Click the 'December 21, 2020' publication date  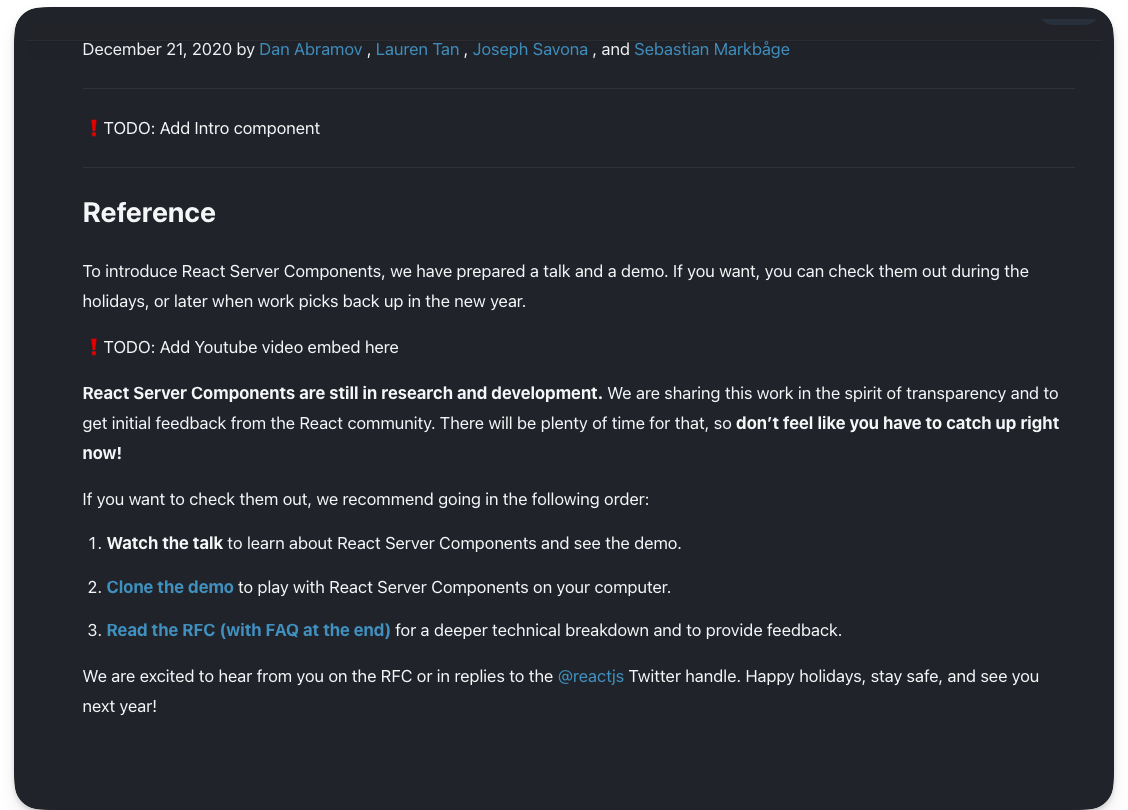click(x=156, y=49)
